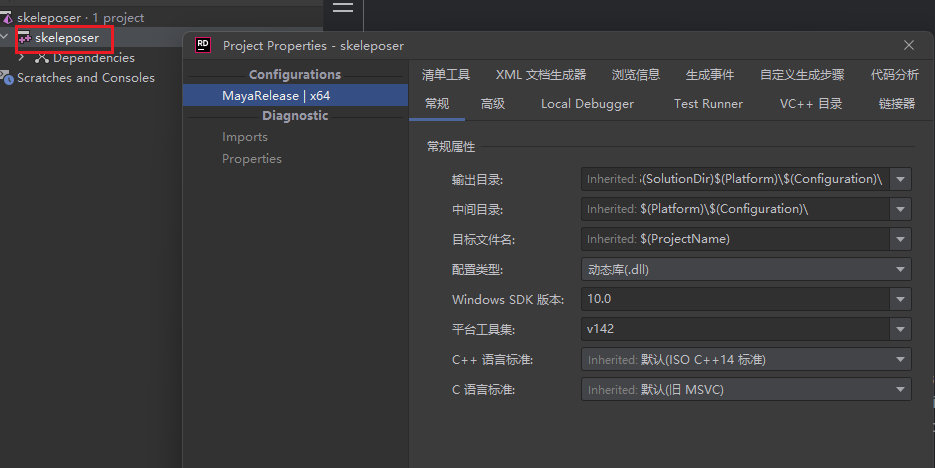
Task: Click the Windows SDK 版本 value 10.0
Action: [599, 299]
